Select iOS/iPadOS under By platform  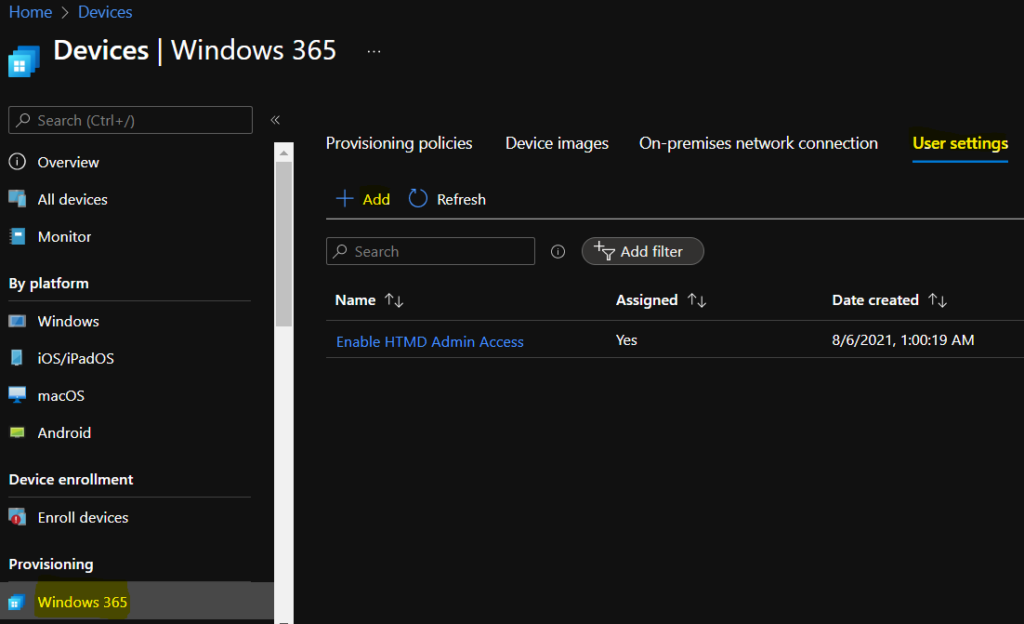pyautogui.click(x=76, y=358)
